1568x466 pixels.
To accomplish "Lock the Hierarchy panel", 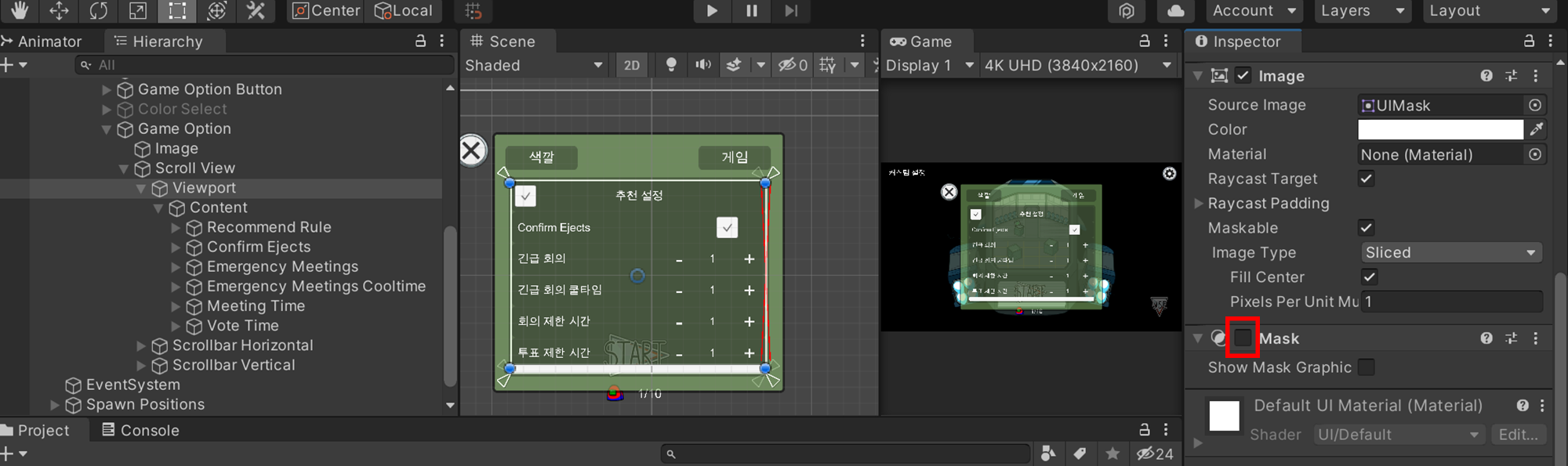I will tap(420, 41).
